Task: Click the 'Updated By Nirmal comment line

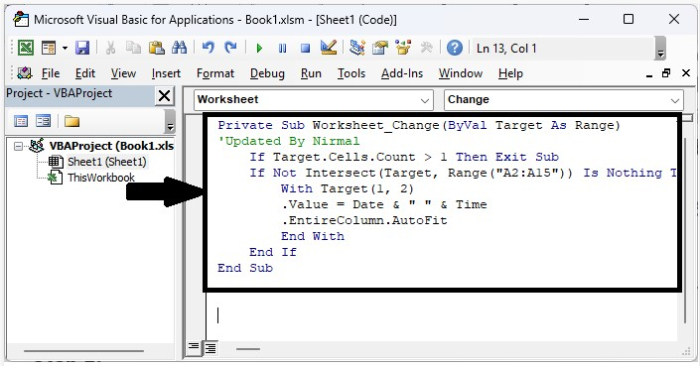Action: click(x=288, y=141)
